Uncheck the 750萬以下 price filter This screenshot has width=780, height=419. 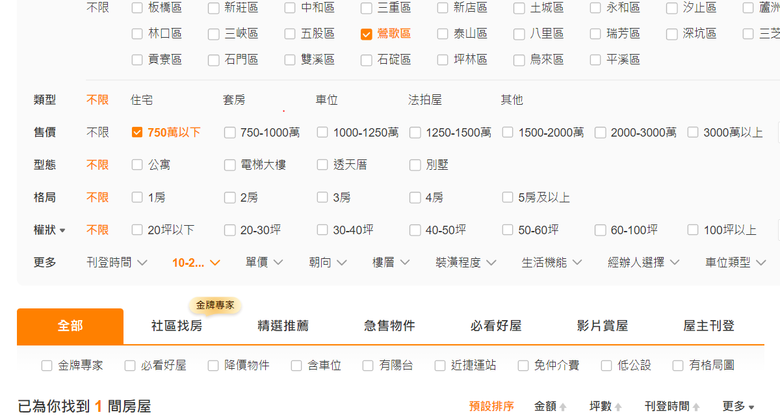pyautogui.click(x=137, y=133)
